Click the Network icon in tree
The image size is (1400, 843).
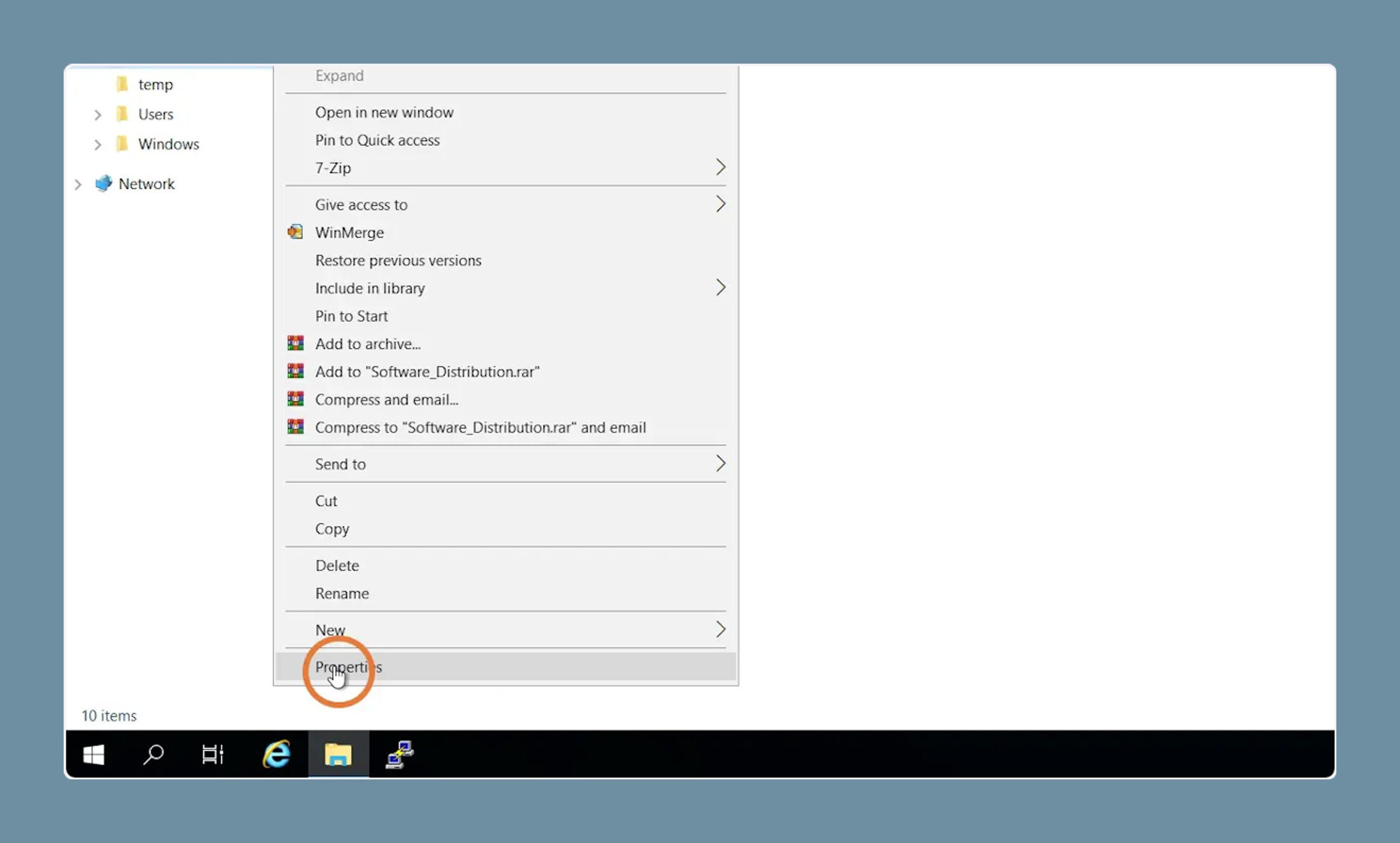click(x=103, y=183)
